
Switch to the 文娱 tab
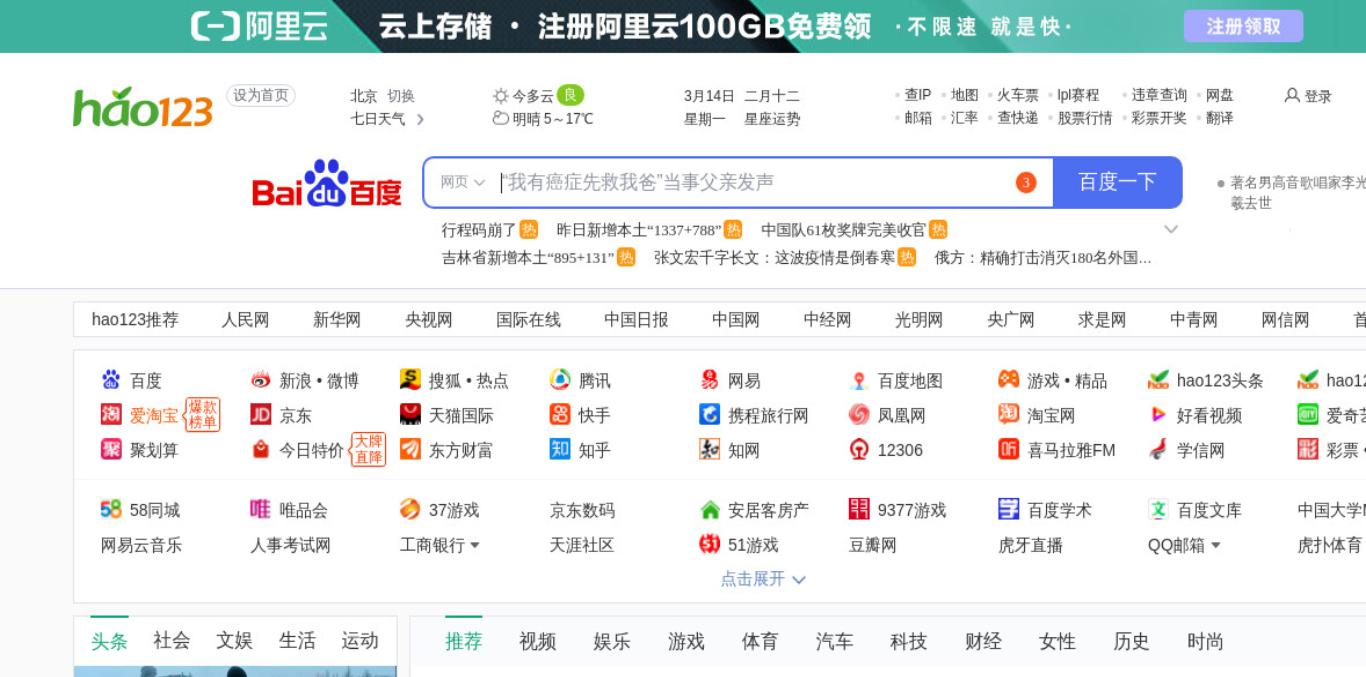[x=234, y=641]
